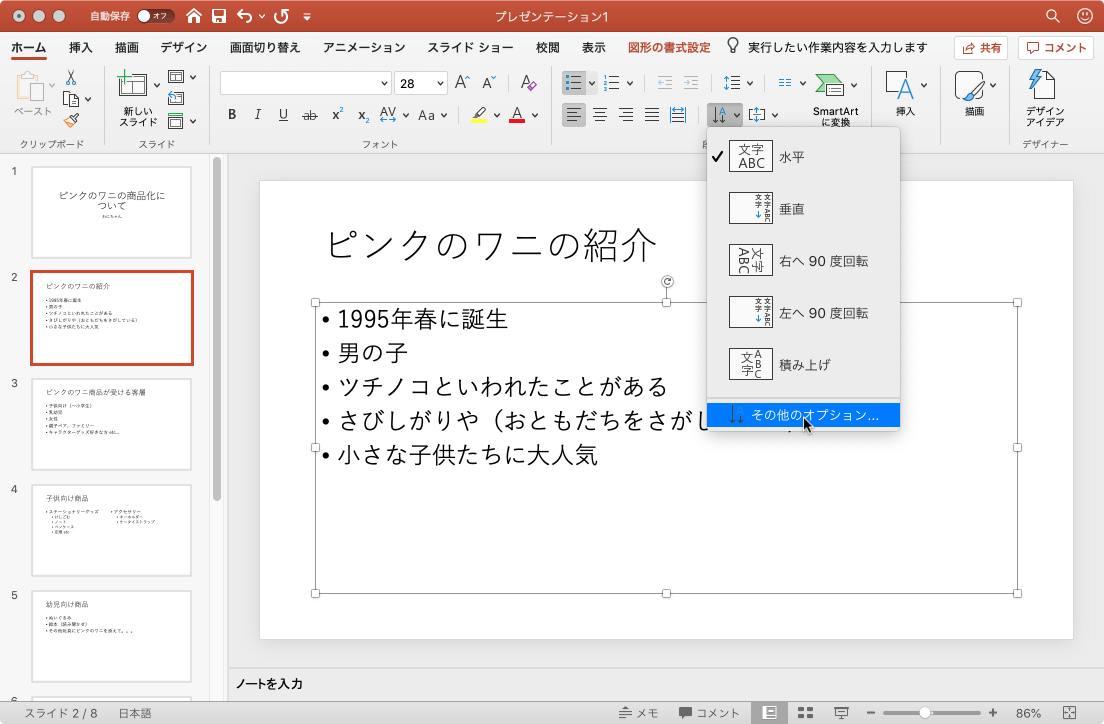The height and width of the screenshot is (724, 1104).
Task: Switch to the 挿入 ribbon tab
Action: [81, 47]
